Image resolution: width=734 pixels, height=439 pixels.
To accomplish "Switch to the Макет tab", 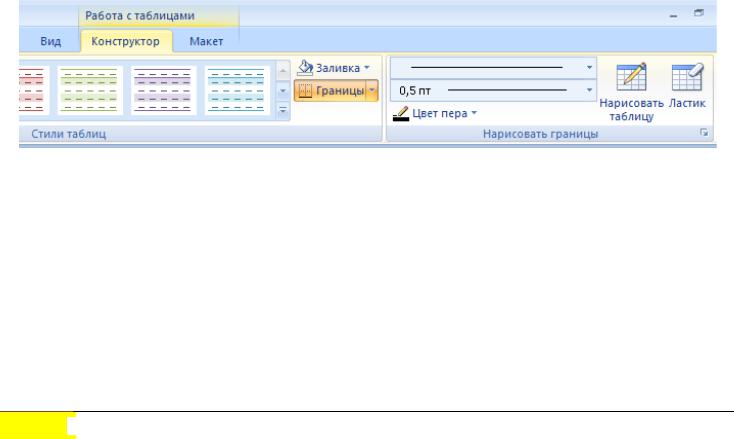I will (x=206, y=41).
